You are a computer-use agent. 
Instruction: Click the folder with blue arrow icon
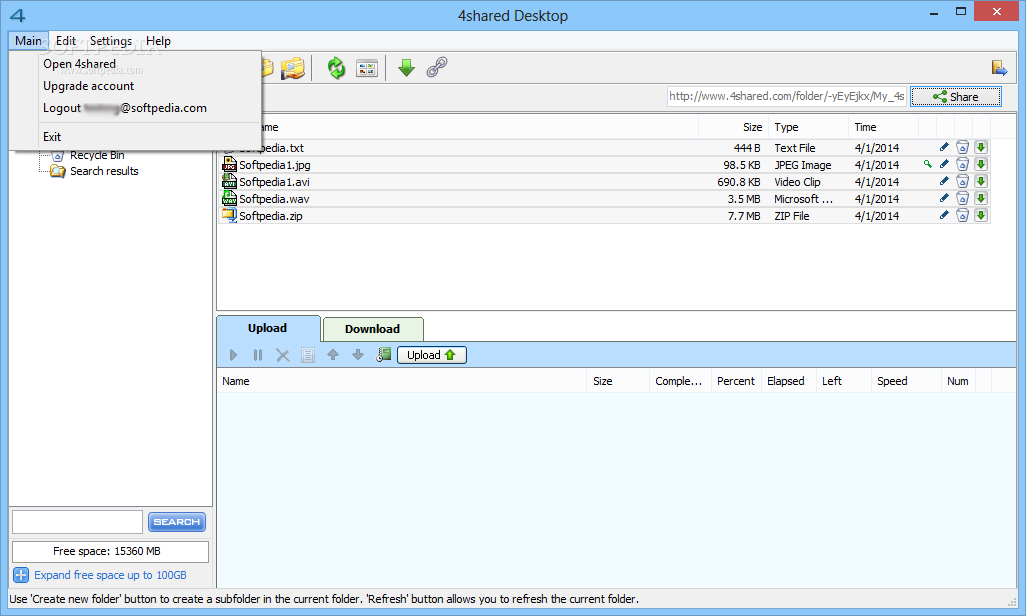click(999, 67)
